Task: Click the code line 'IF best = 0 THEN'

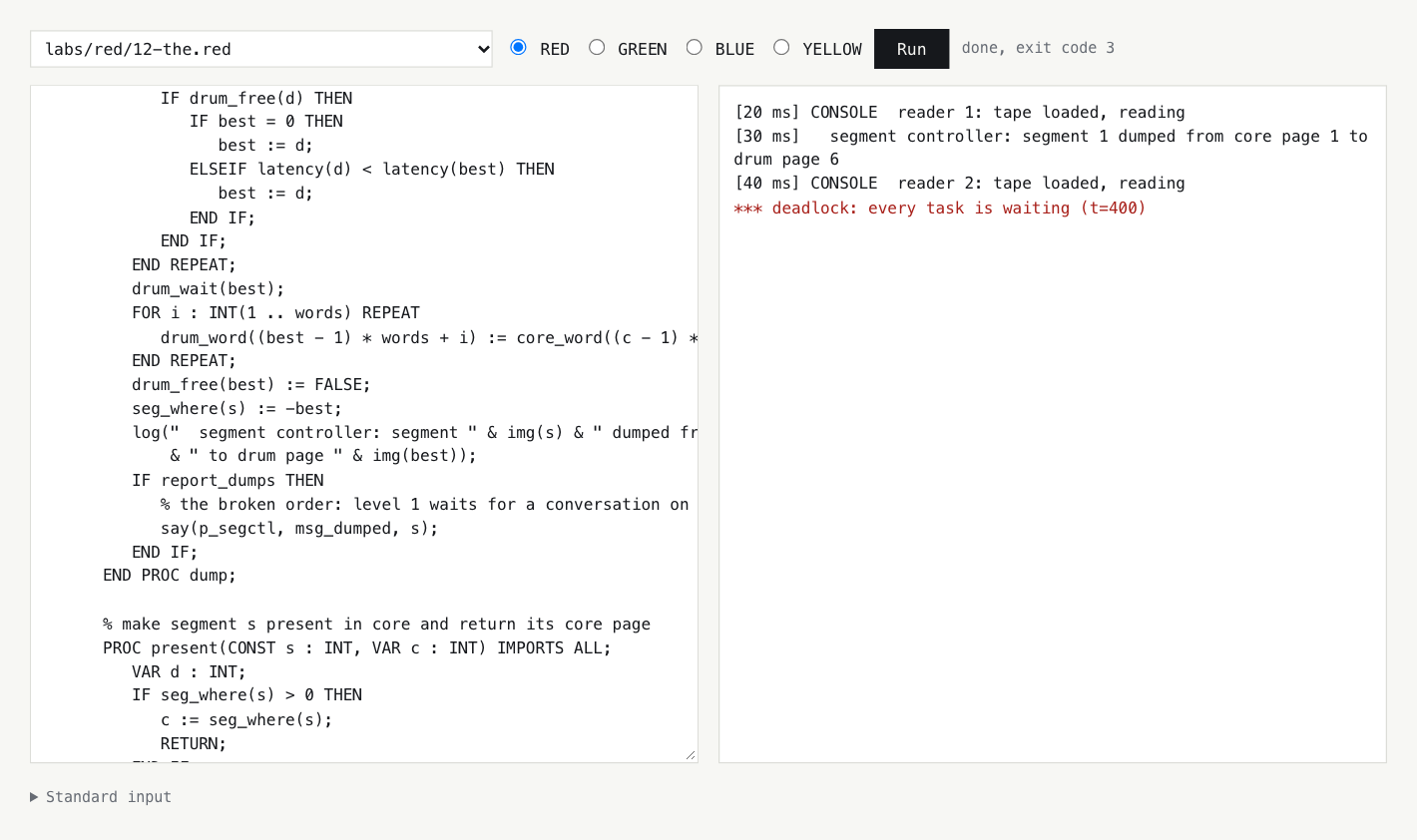Action: pos(266,122)
